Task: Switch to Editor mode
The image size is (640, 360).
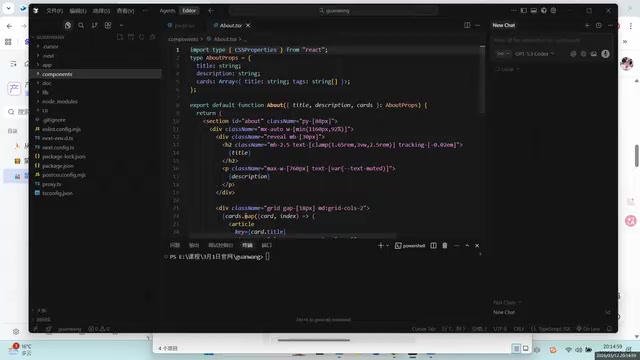Action: point(189,11)
